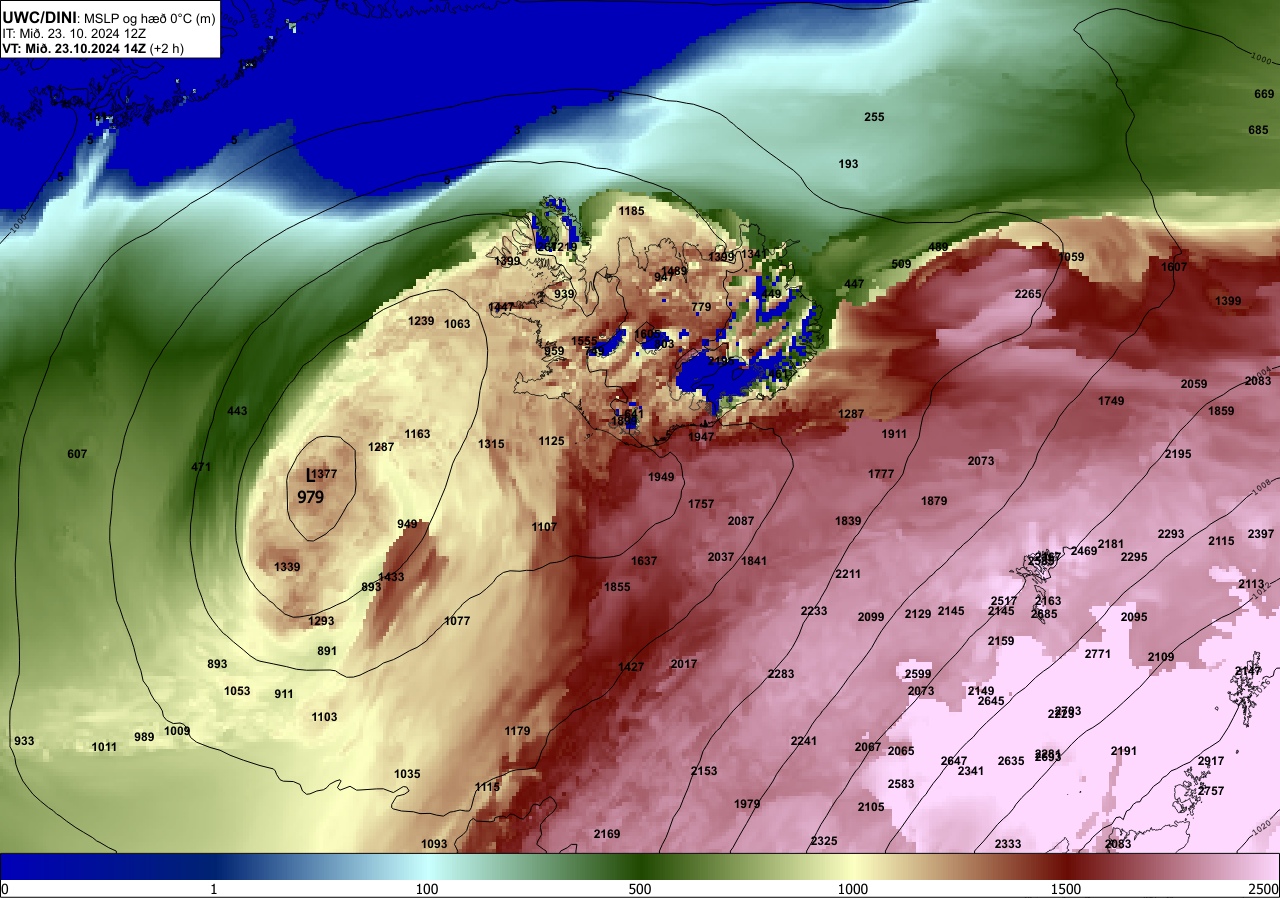Click the value 2169 on the map
1280x898 pixels.
click(x=607, y=834)
